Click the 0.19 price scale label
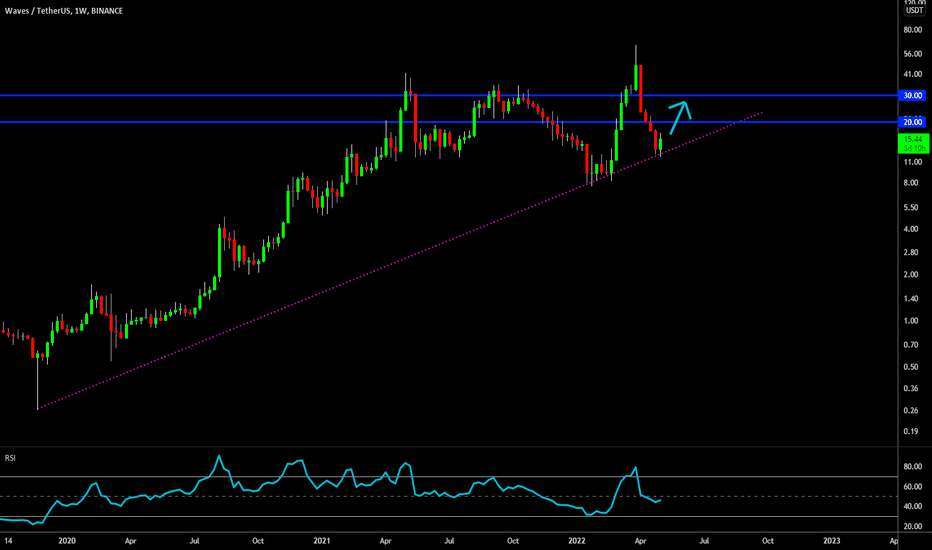 point(911,431)
